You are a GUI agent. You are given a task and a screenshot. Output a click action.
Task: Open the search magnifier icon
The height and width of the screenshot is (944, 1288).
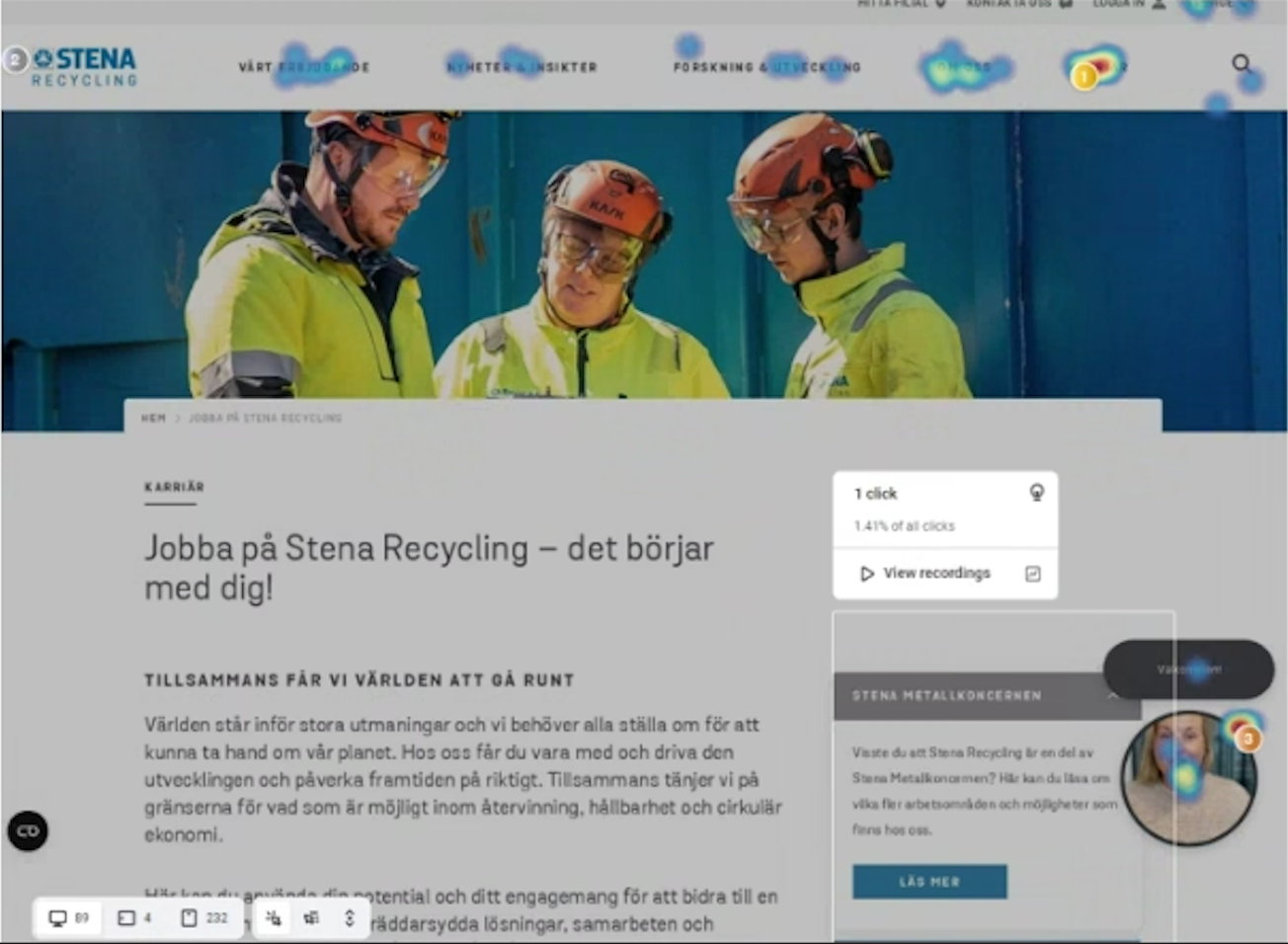pyautogui.click(x=1241, y=64)
